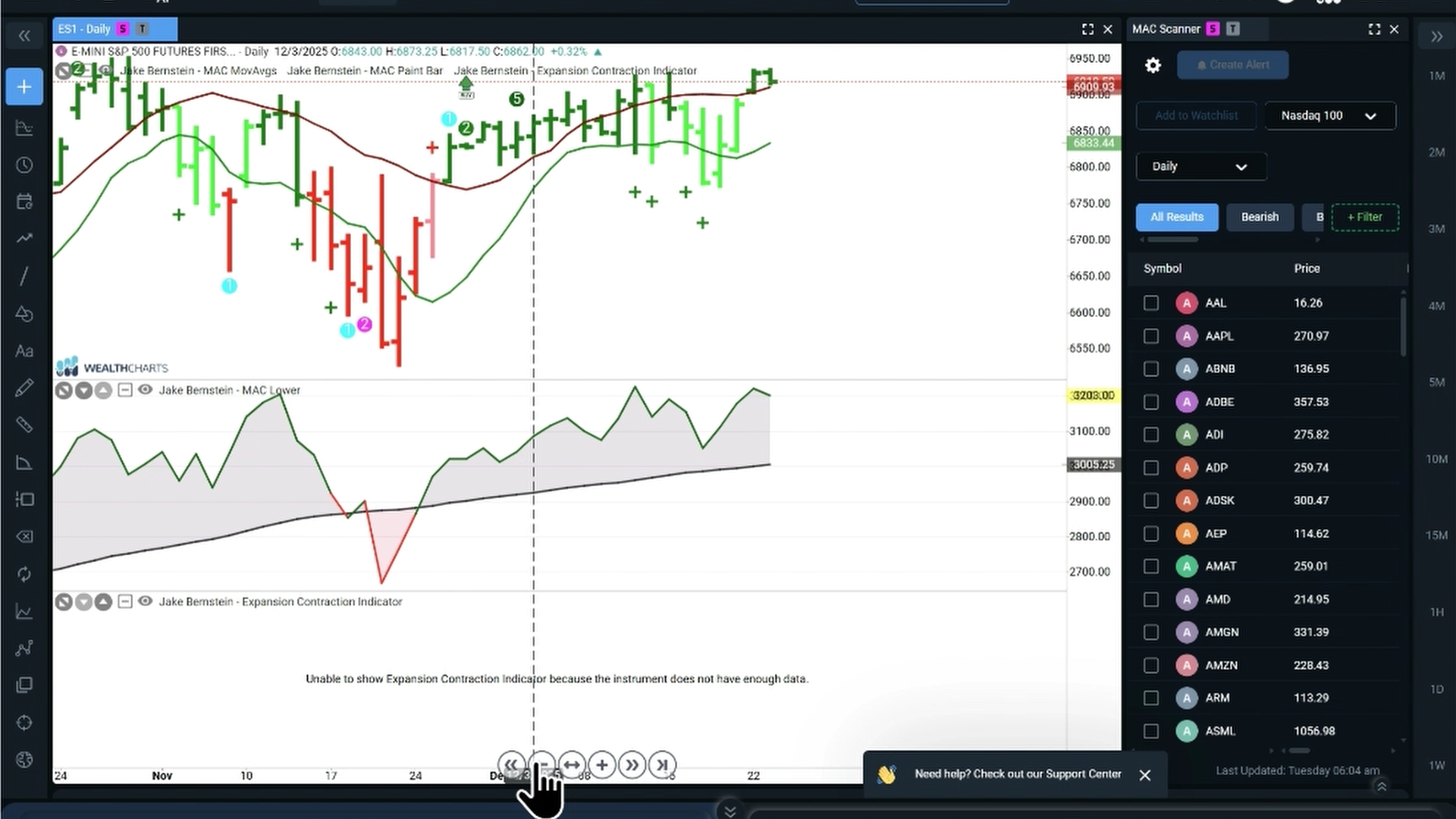The height and width of the screenshot is (819, 1456).
Task: Click the crosshair target icon
Action: (x=24, y=723)
